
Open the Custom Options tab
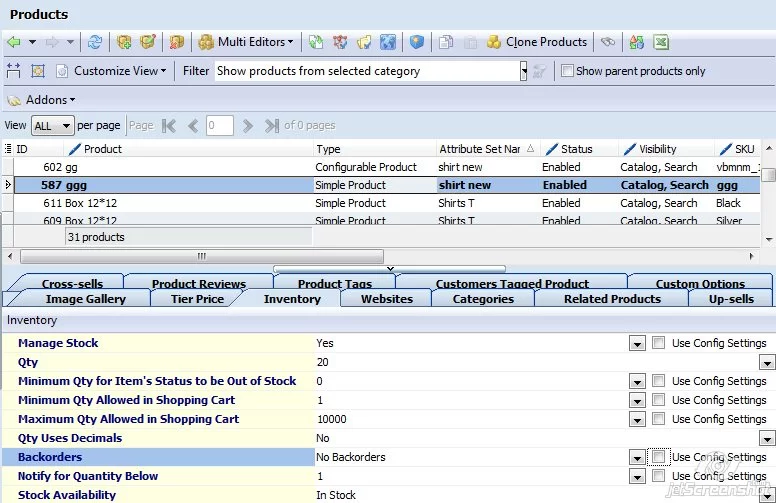(700, 283)
